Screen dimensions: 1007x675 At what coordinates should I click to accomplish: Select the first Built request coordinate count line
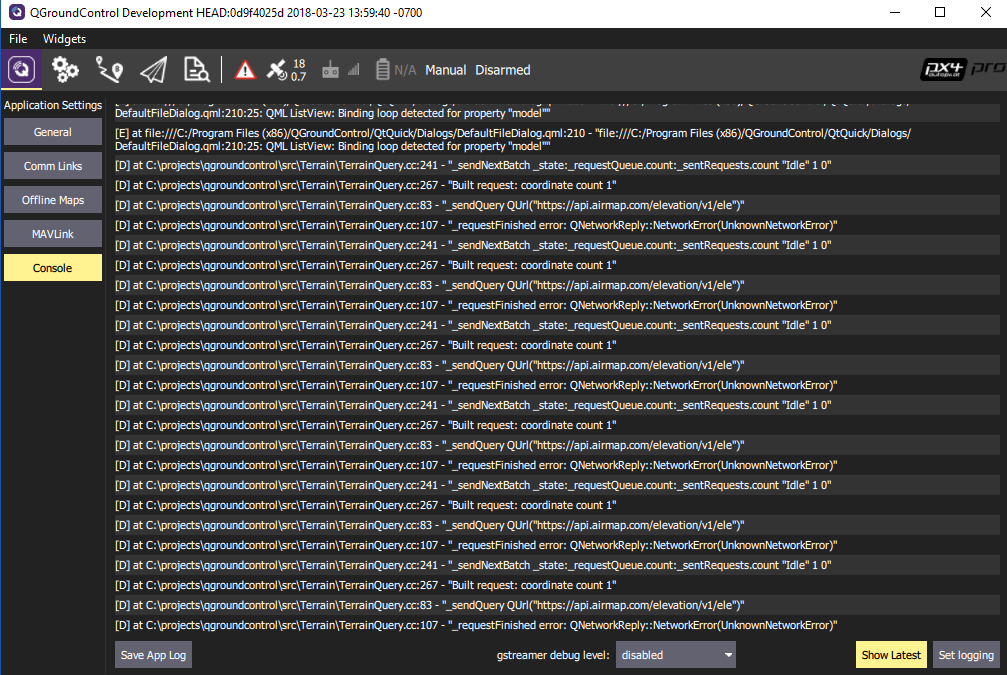pyautogui.click(x=557, y=185)
